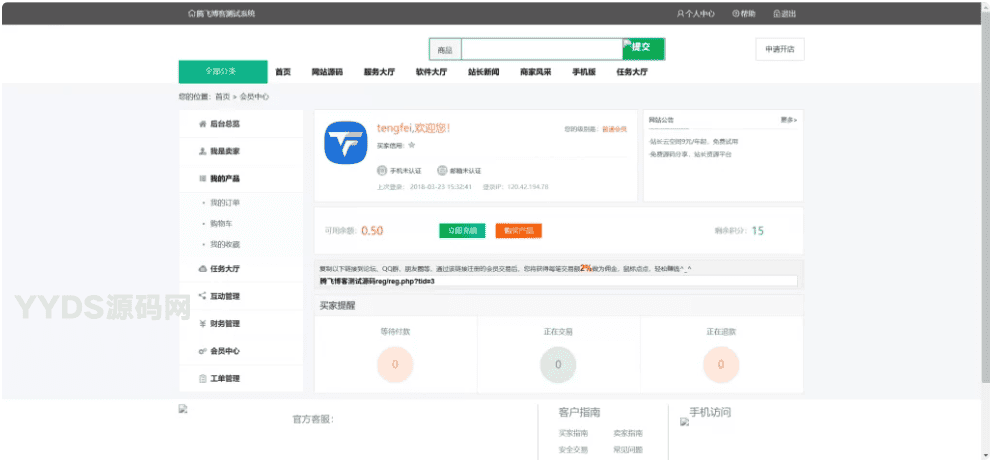Click the list icon beside 我的产品
The image size is (990, 472).
click(x=202, y=179)
